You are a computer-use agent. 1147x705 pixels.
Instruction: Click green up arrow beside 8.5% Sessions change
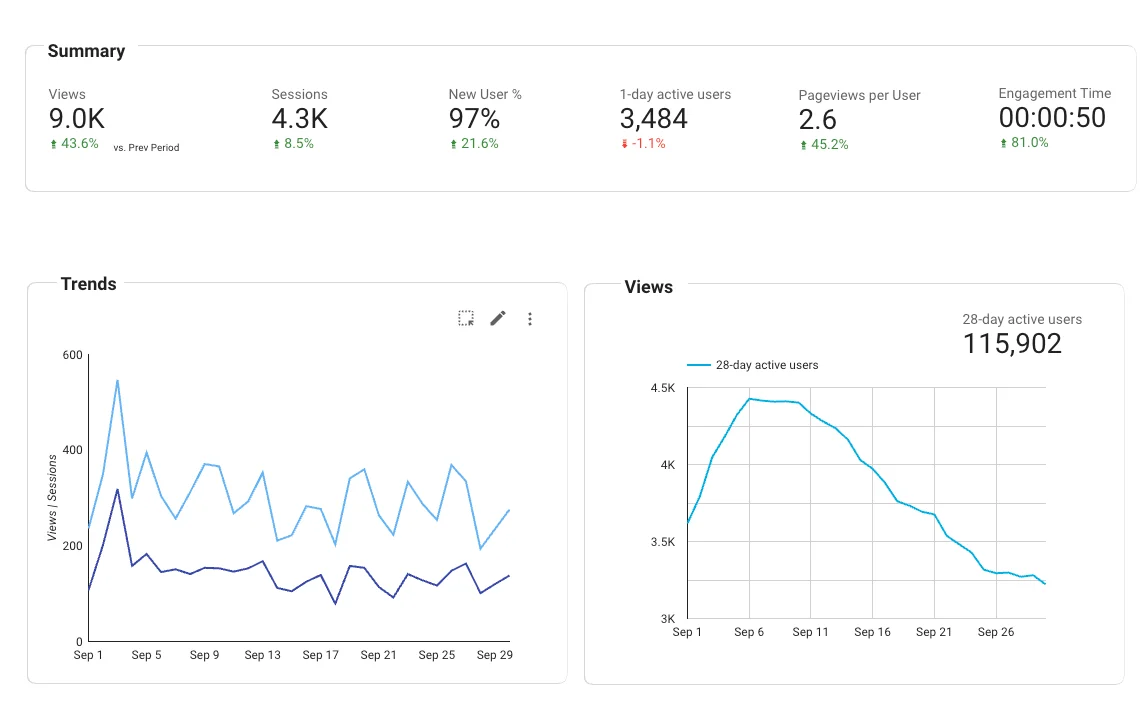coord(276,144)
